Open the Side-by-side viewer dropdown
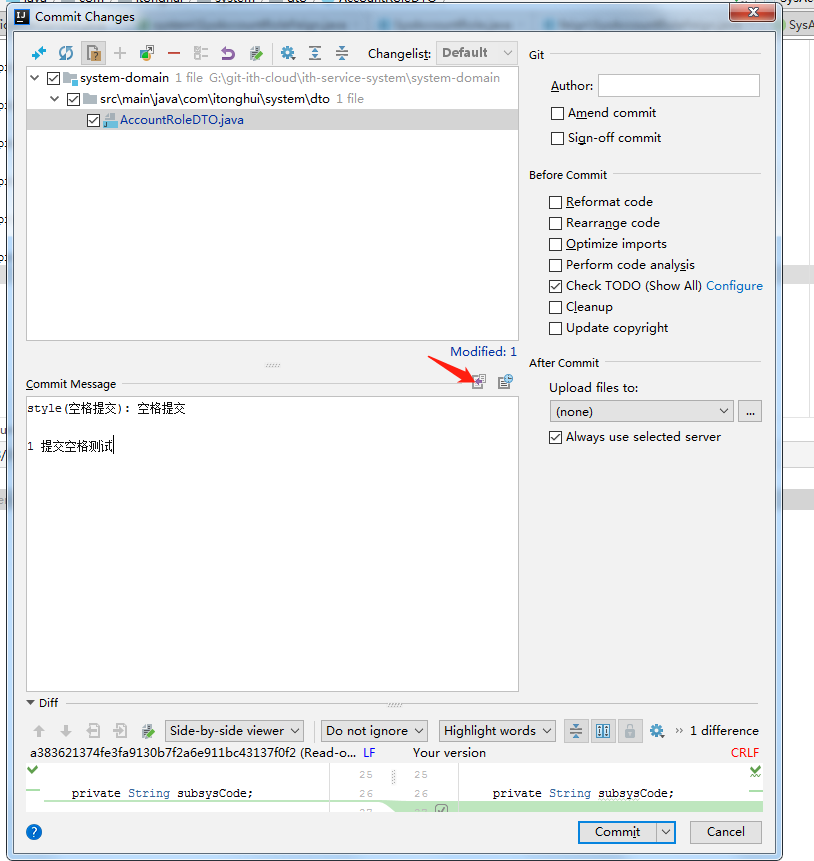The width and height of the screenshot is (814, 861). coord(234,731)
